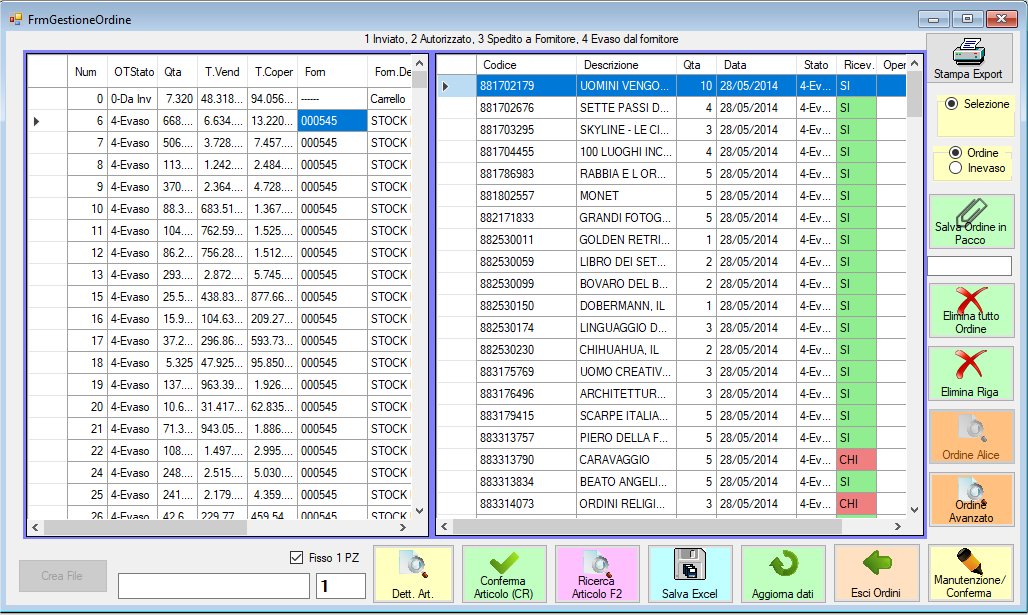This screenshot has width=1028, height=615.
Task: Click Elimina Riga red X button
Action: click(x=971, y=374)
